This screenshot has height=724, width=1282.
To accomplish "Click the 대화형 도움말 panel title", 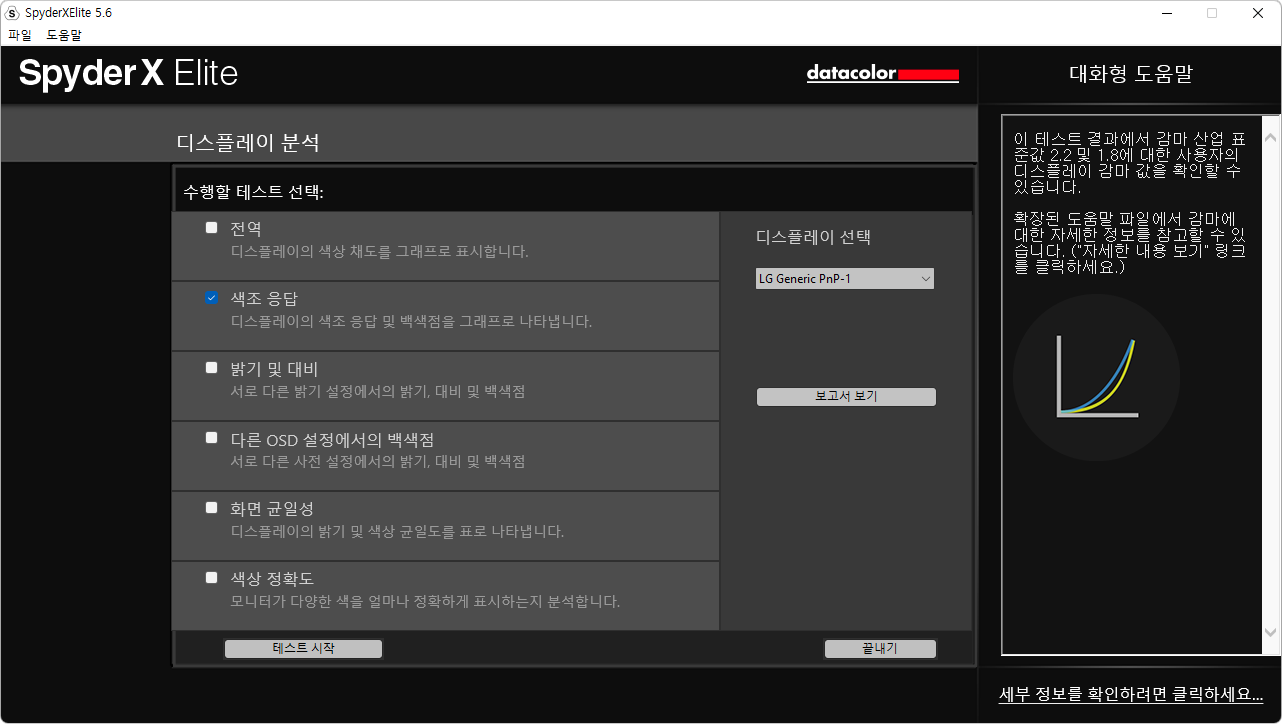I will click(x=1131, y=74).
